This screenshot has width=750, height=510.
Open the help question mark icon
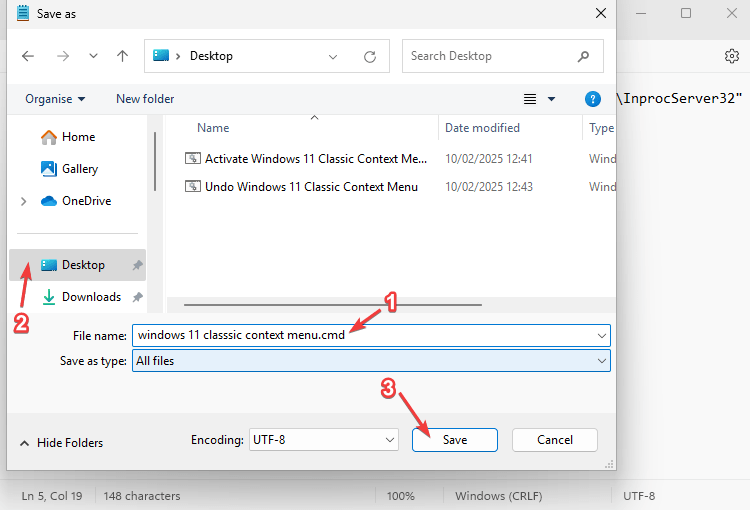593,99
